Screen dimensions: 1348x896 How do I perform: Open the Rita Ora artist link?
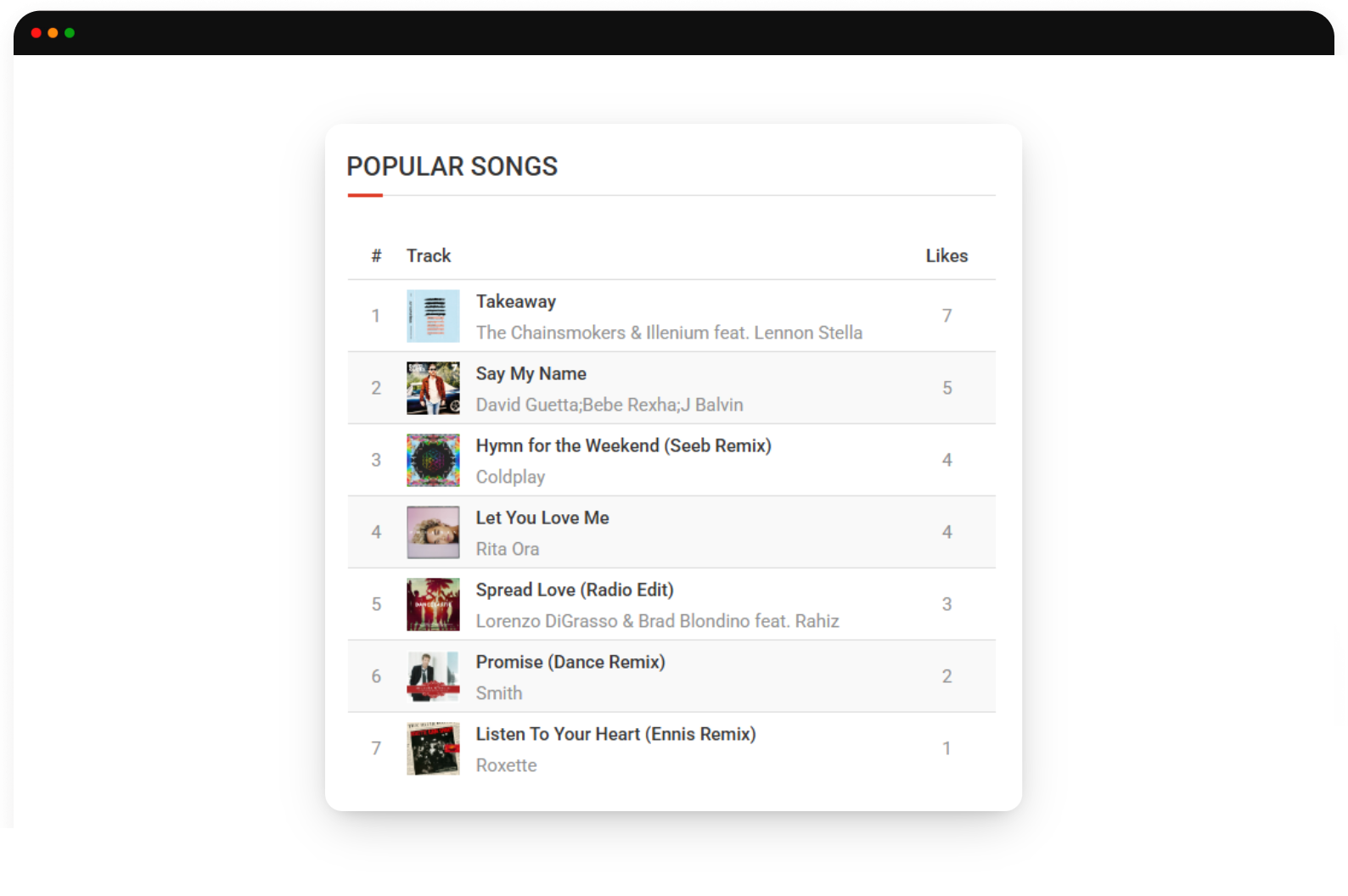(507, 549)
